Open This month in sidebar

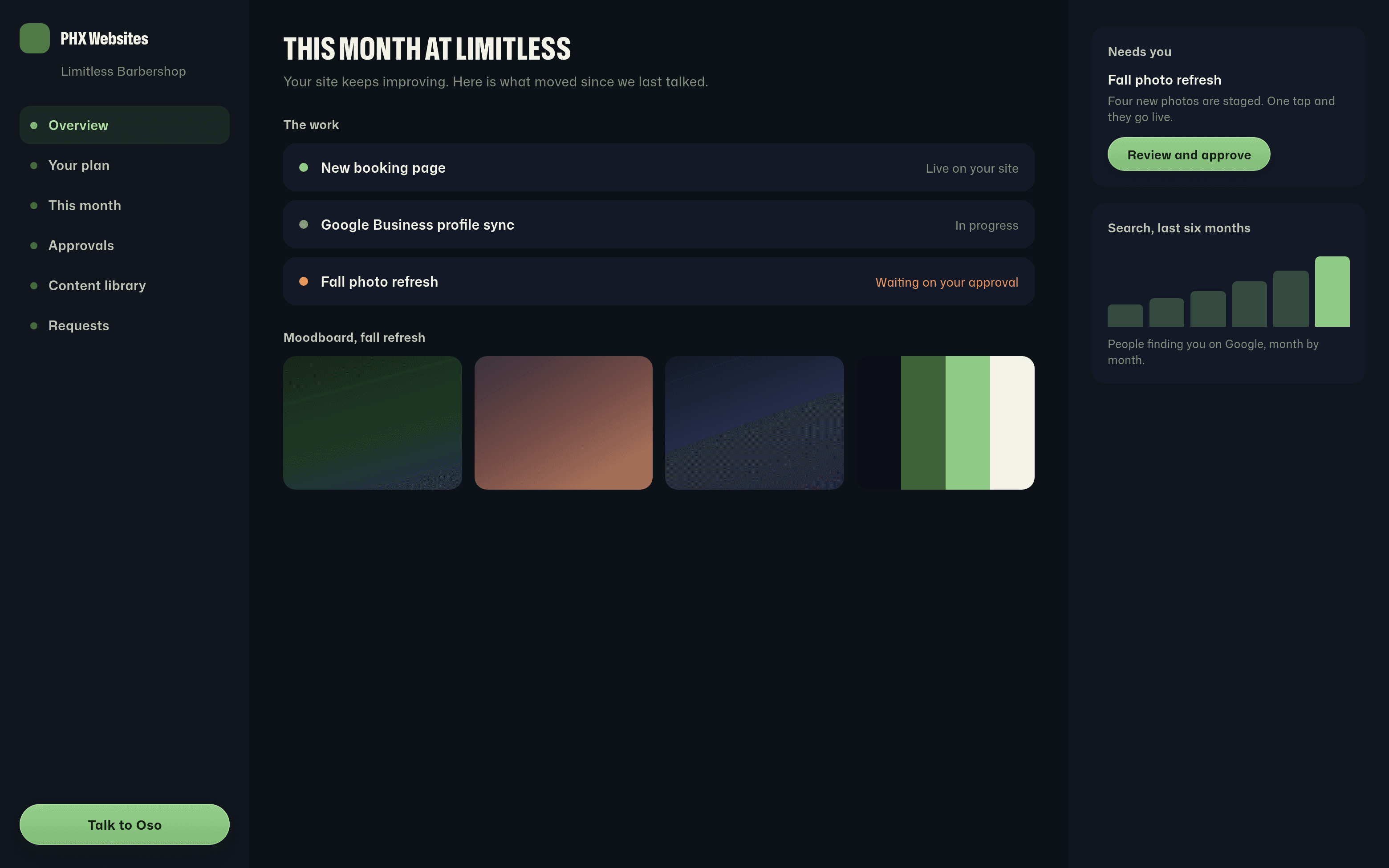point(125,206)
